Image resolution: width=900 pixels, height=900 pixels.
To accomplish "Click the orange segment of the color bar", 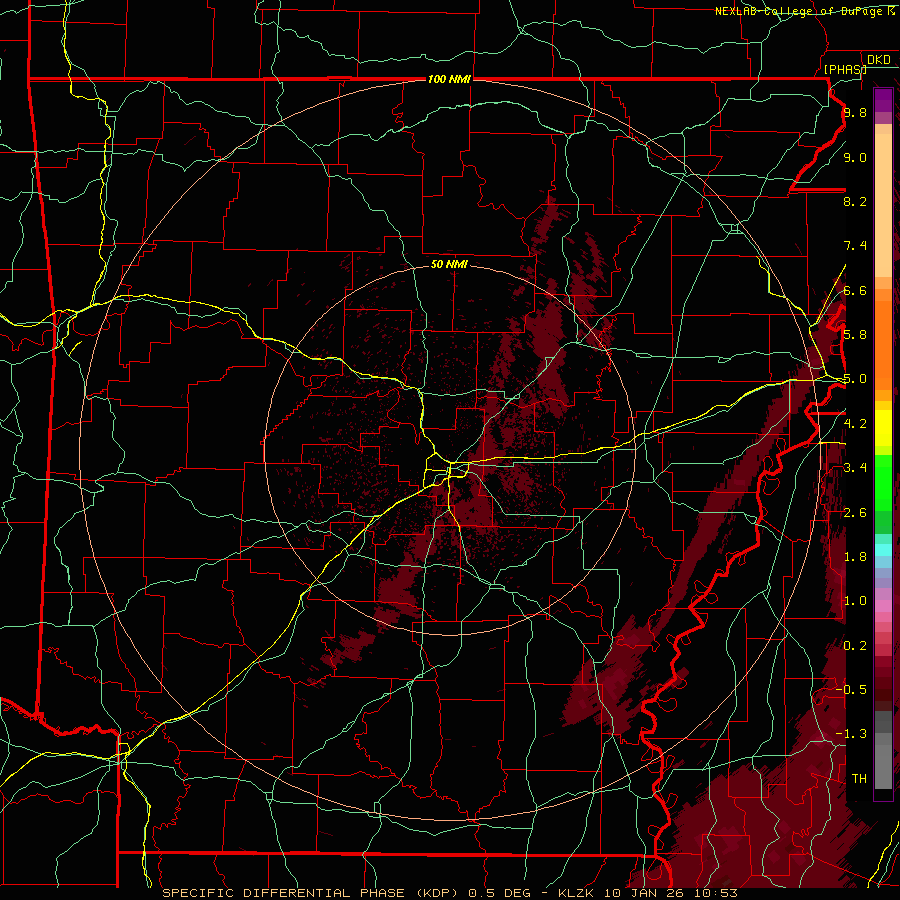I will pos(883,339).
